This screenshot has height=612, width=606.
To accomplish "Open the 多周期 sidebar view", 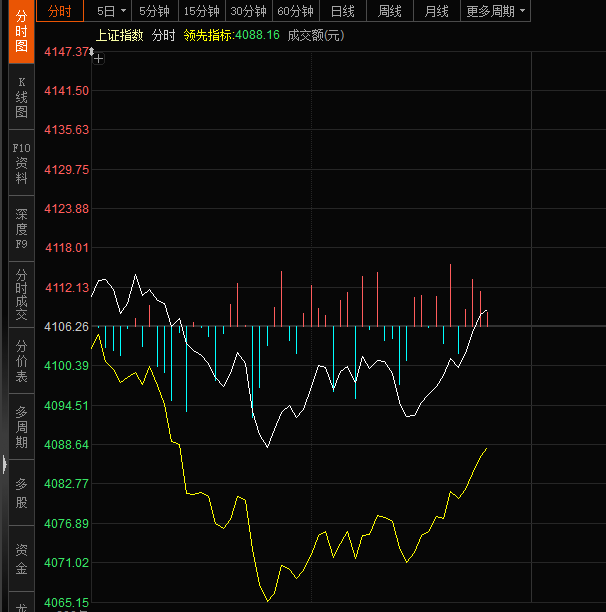I will tap(21, 427).
